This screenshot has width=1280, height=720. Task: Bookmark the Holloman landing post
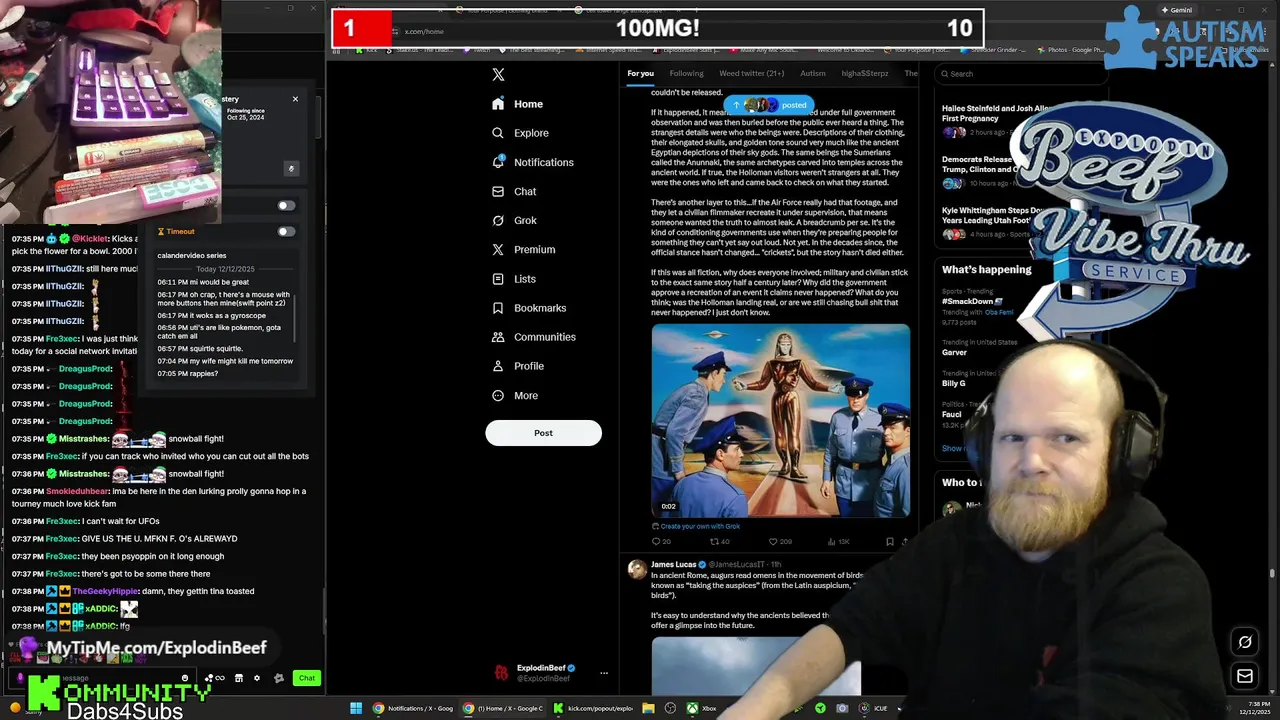click(889, 541)
